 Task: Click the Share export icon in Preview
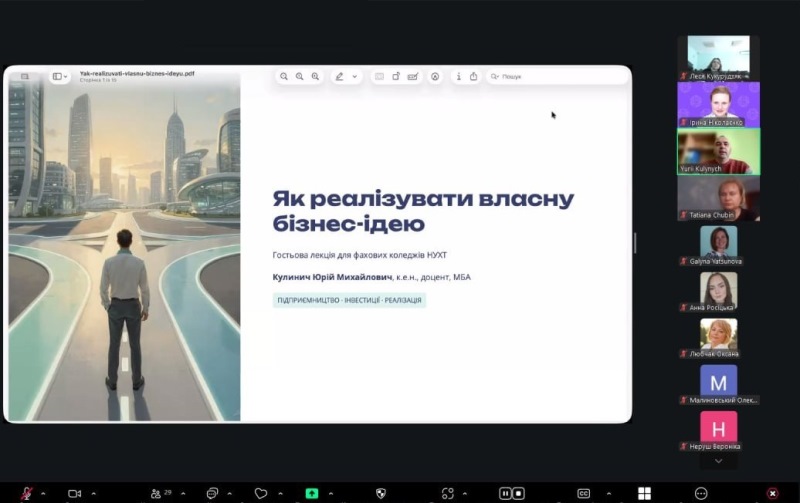(473, 77)
